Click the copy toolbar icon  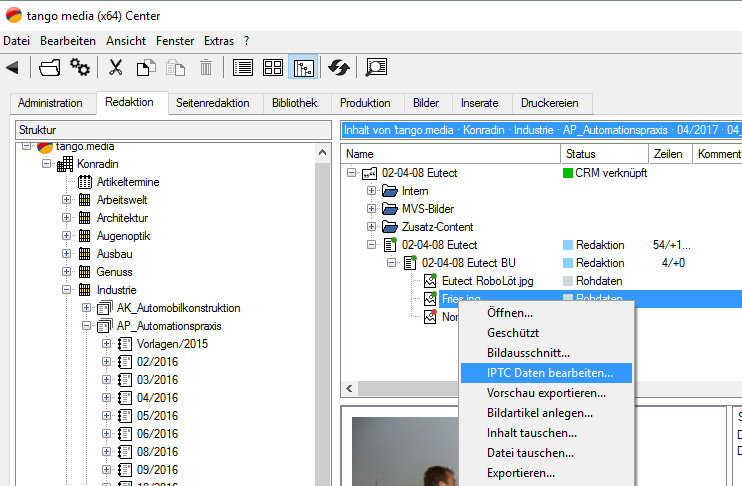[146, 67]
